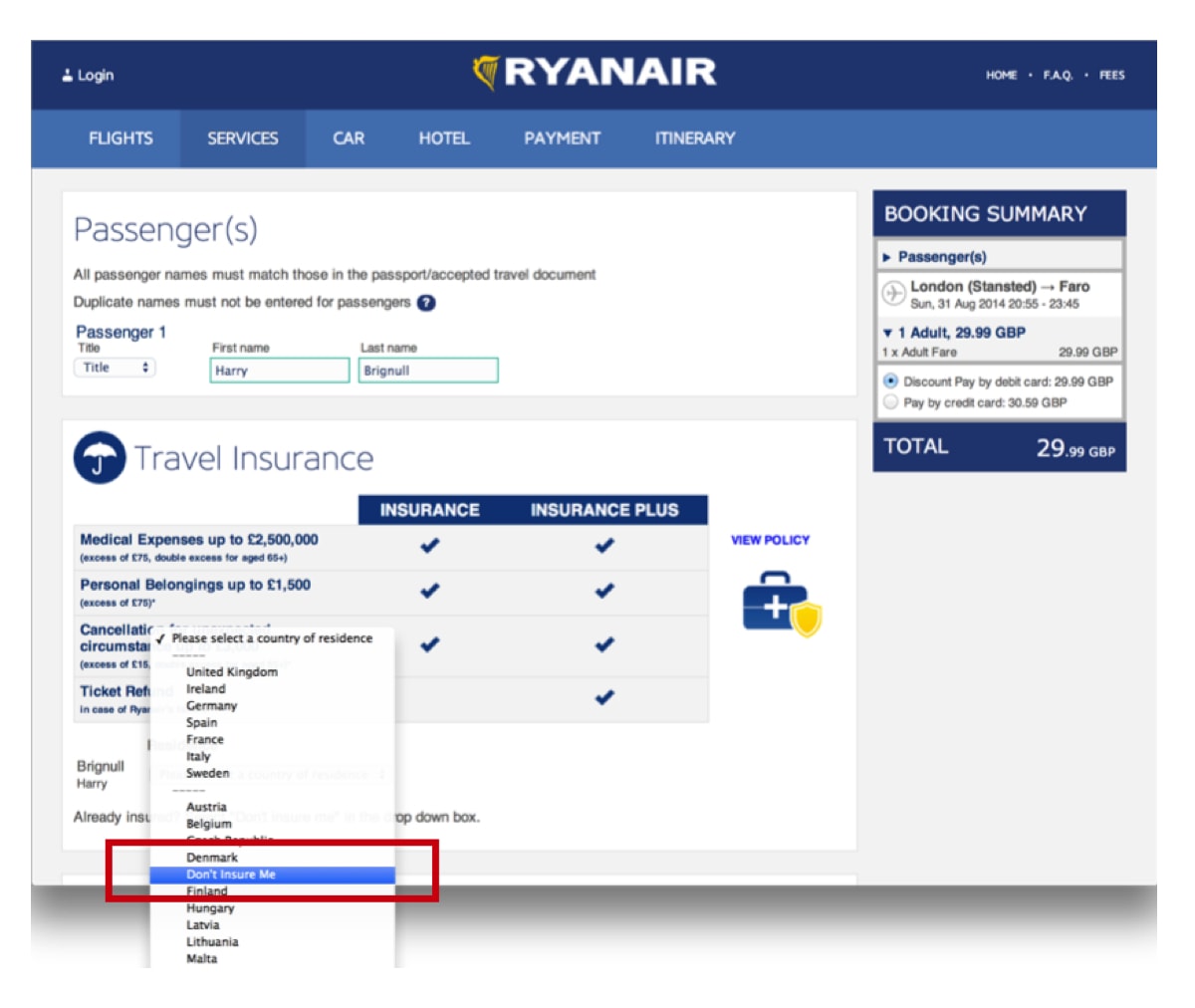Click the Ryanair harp logo
1195x1008 pixels.
pos(487,70)
